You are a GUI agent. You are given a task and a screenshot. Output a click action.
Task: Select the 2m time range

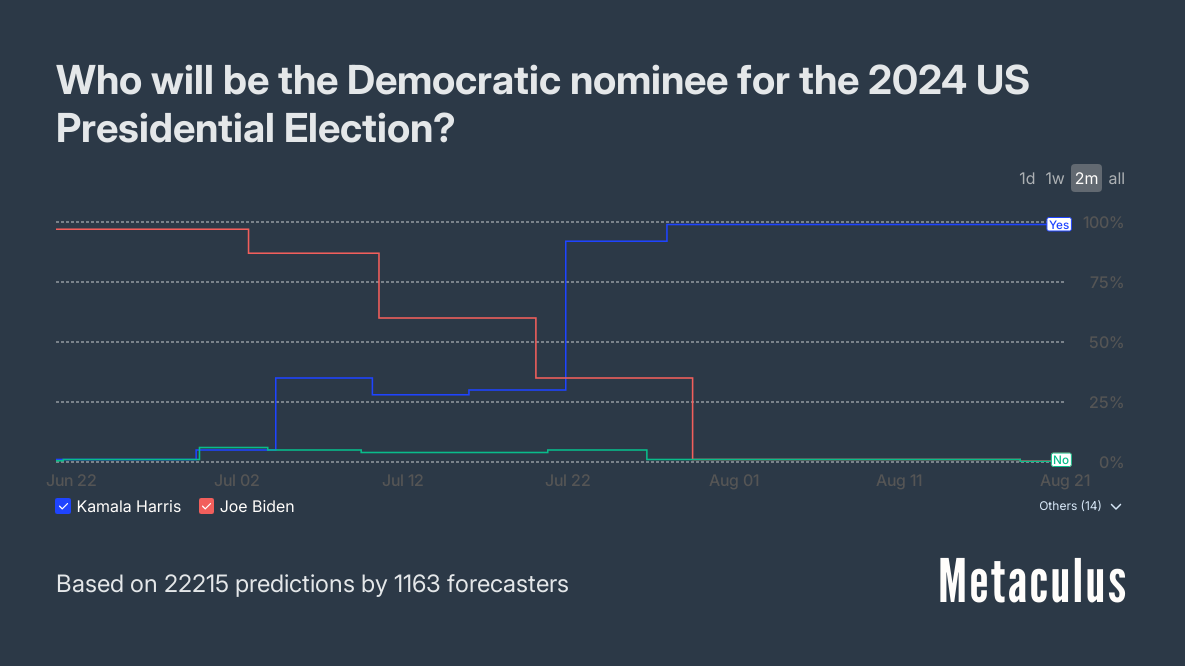click(x=1086, y=179)
